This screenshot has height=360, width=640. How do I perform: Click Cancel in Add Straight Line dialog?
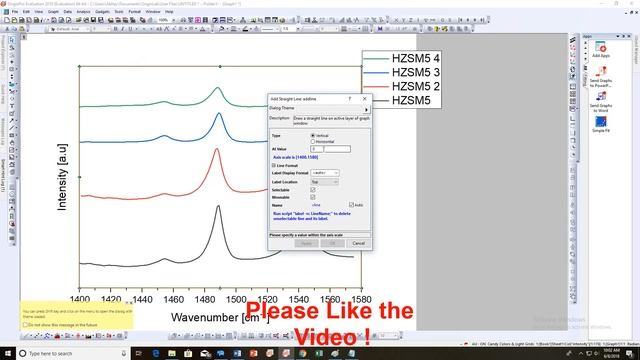(359, 243)
